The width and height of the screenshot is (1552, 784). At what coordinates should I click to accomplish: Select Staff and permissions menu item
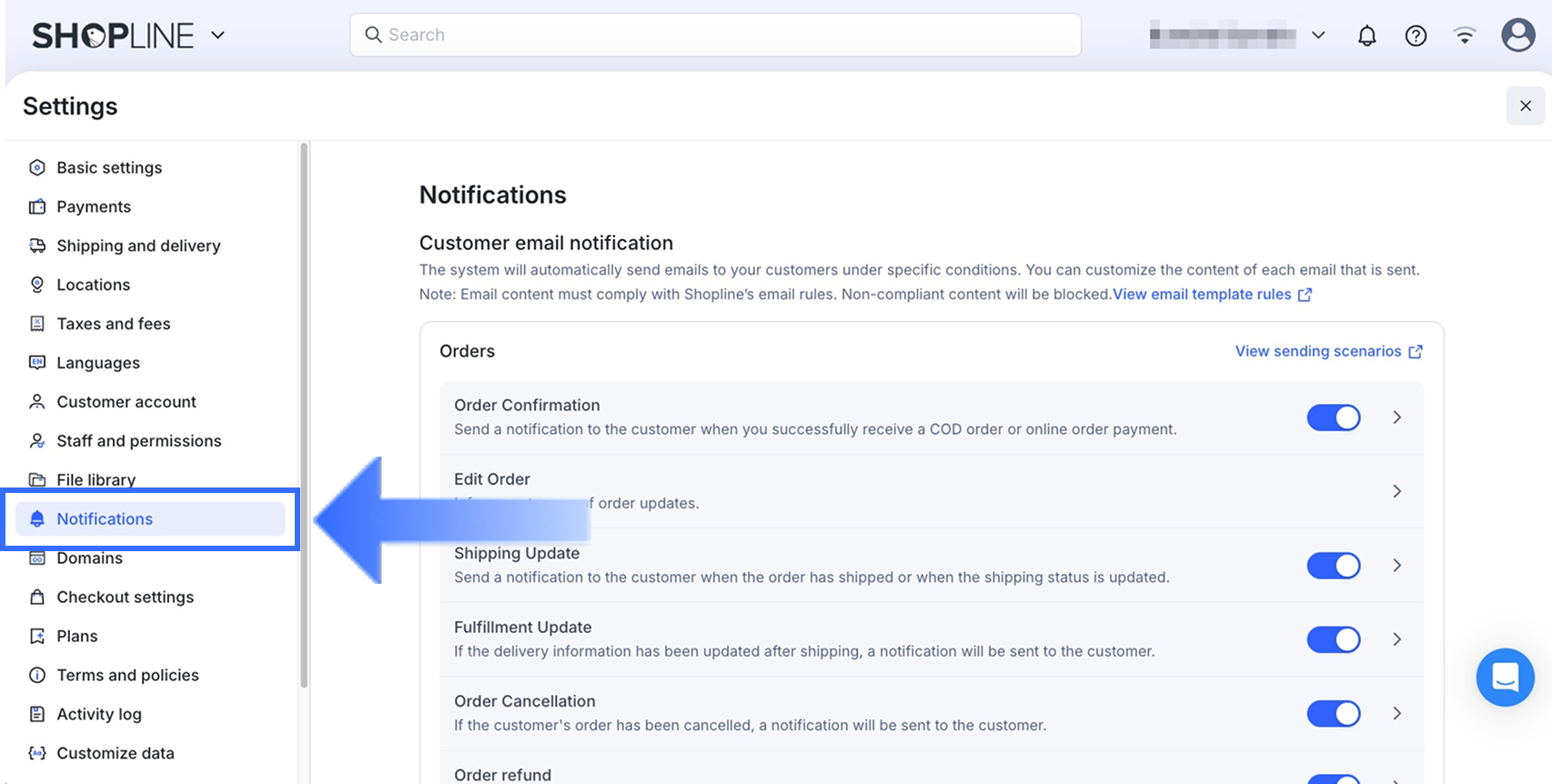pyautogui.click(x=138, y=441)
